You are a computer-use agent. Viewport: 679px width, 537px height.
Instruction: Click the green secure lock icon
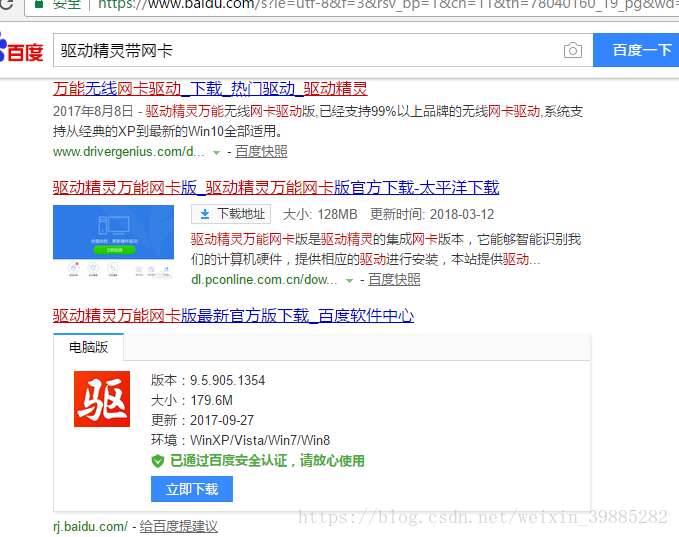[39, 4]
